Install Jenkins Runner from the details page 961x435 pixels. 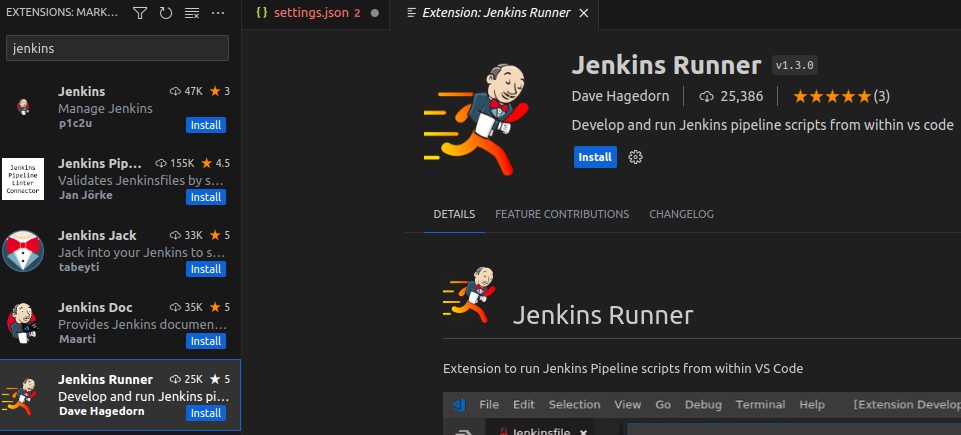595,157
